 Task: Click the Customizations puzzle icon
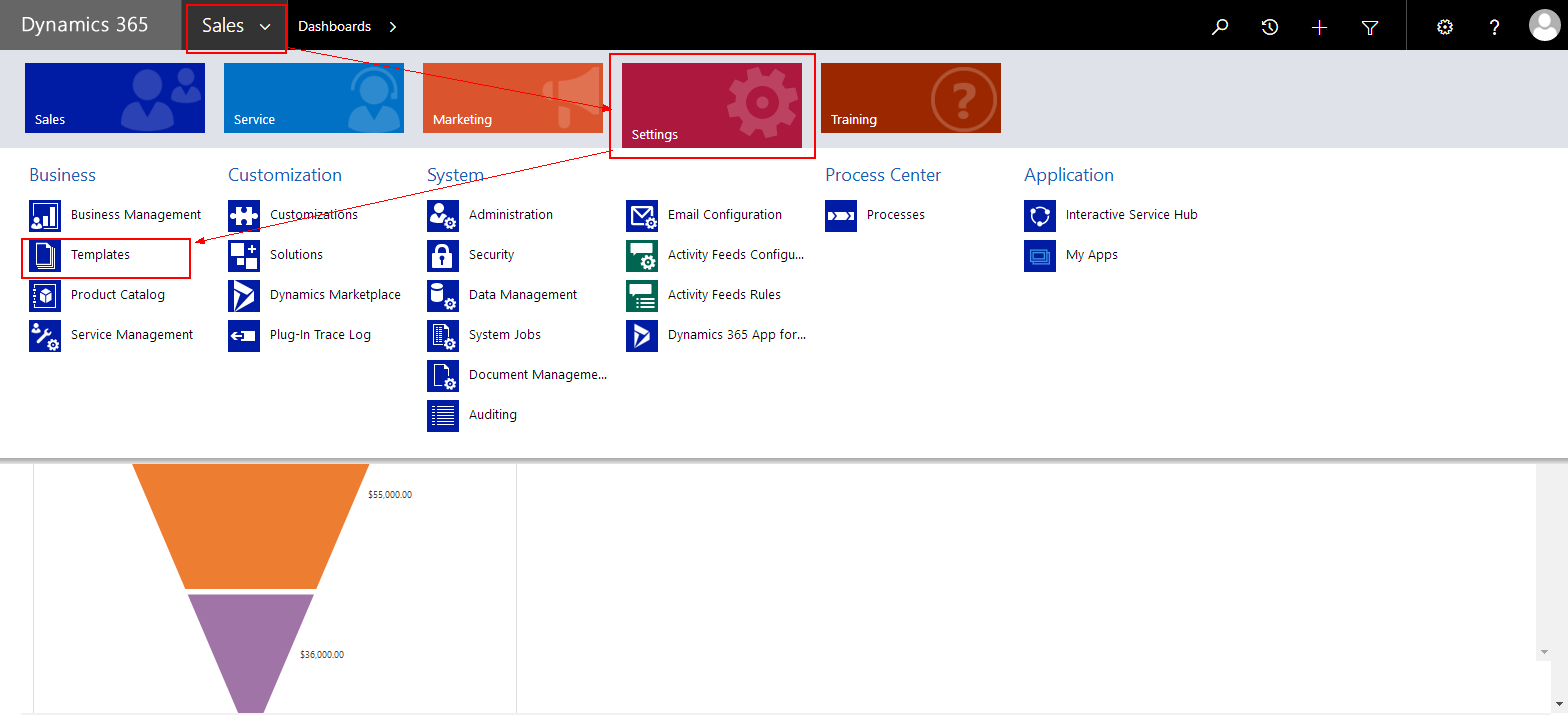click(x=244, y=215)
